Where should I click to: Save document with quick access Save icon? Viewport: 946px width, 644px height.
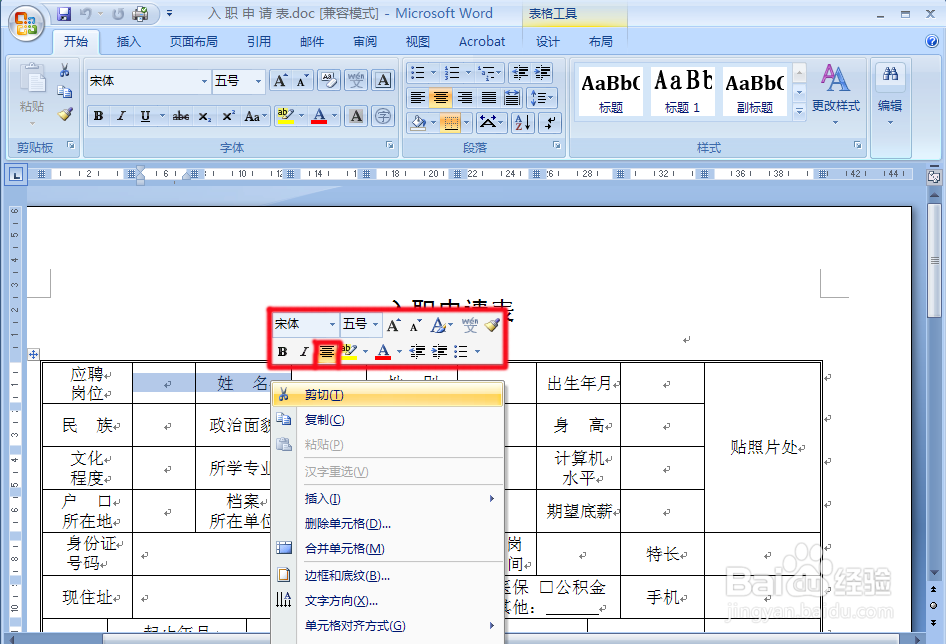tap(64, 13)
